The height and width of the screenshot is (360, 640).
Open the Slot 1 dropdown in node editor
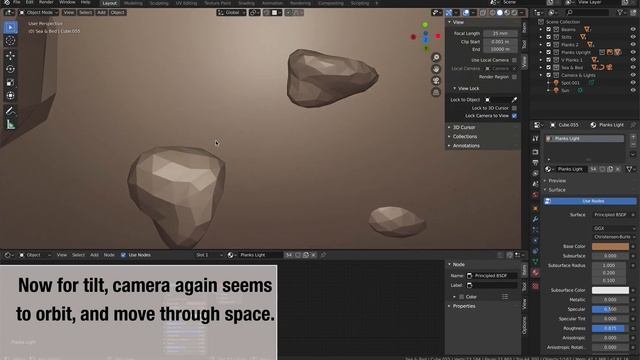click(209, 255)
